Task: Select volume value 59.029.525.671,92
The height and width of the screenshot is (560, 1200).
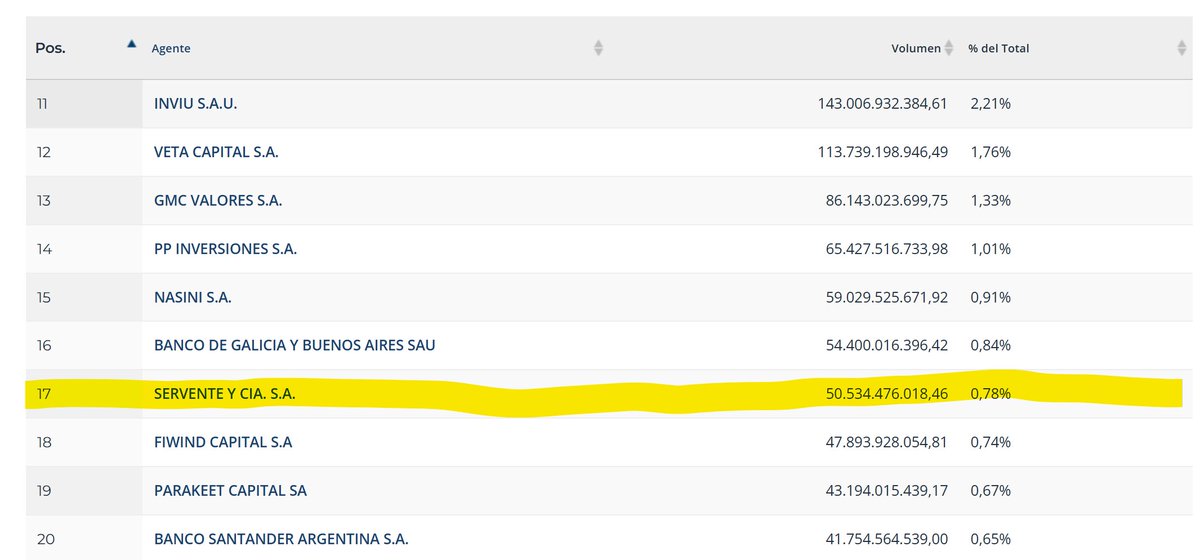Action: (x=887, y=297)
